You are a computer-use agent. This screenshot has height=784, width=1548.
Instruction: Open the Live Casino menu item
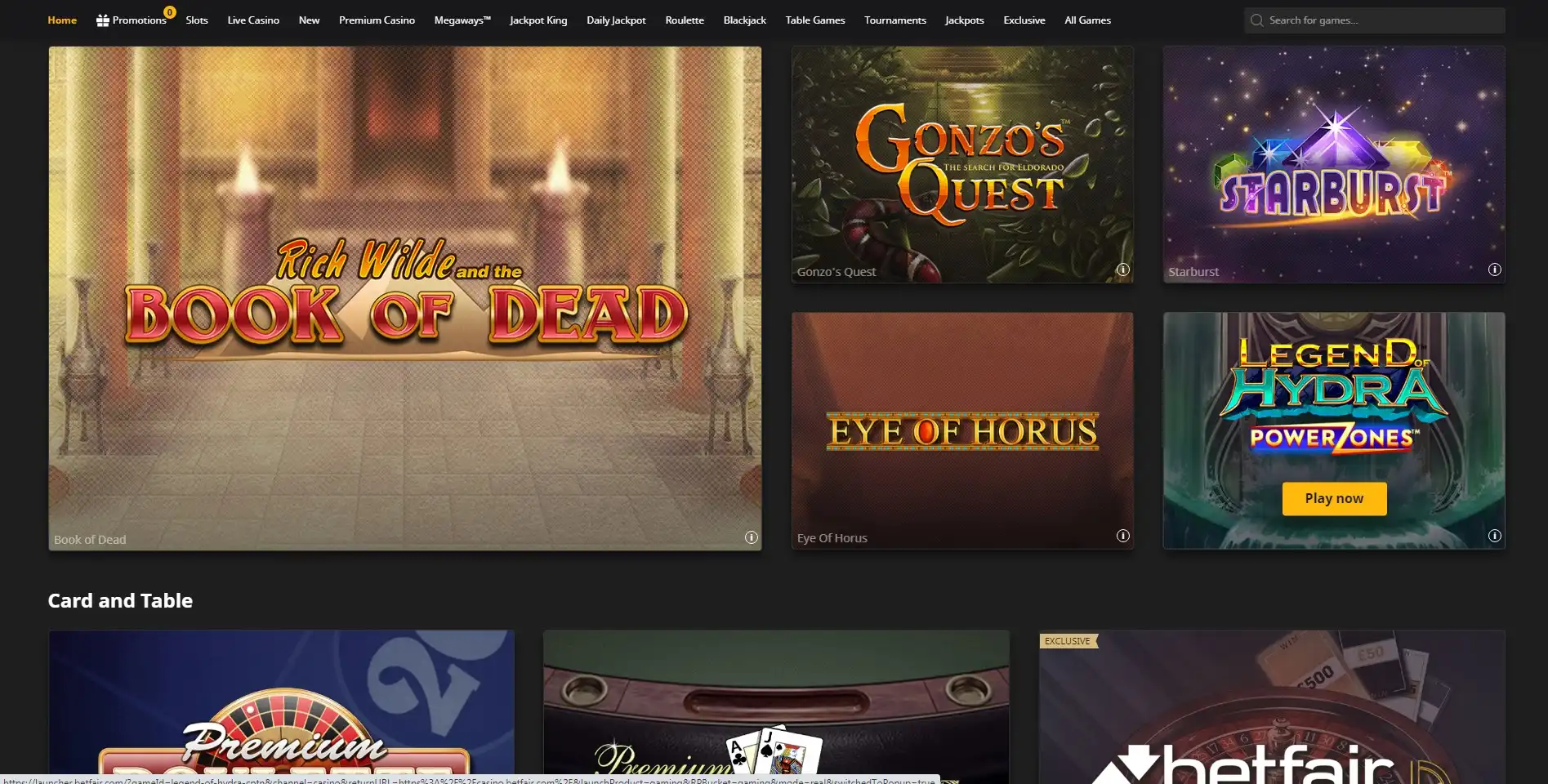253,20
